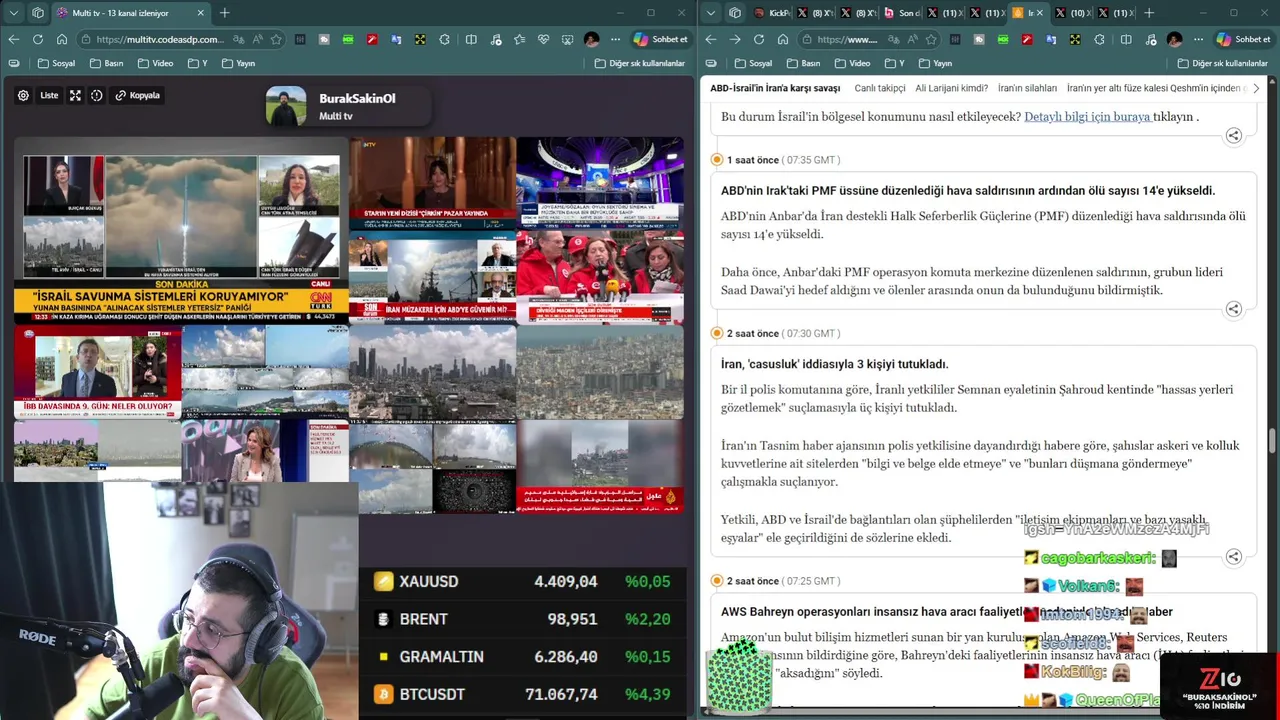Click the GRAMALTIN ticker row
This screenshot has height=720, width=1280.
coord(523,657)
